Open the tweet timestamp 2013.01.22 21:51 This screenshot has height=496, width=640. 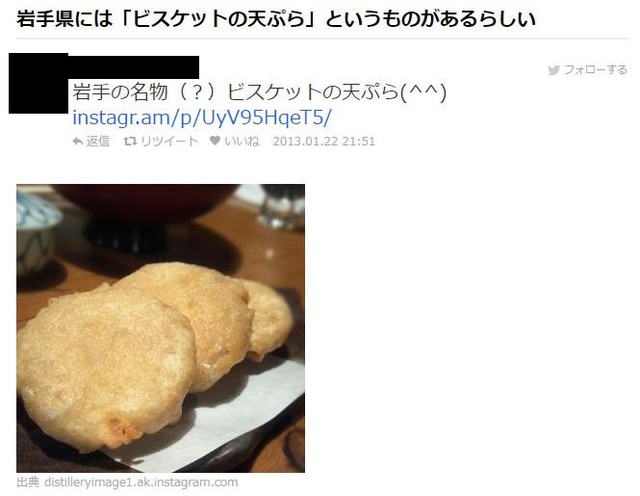324,141
